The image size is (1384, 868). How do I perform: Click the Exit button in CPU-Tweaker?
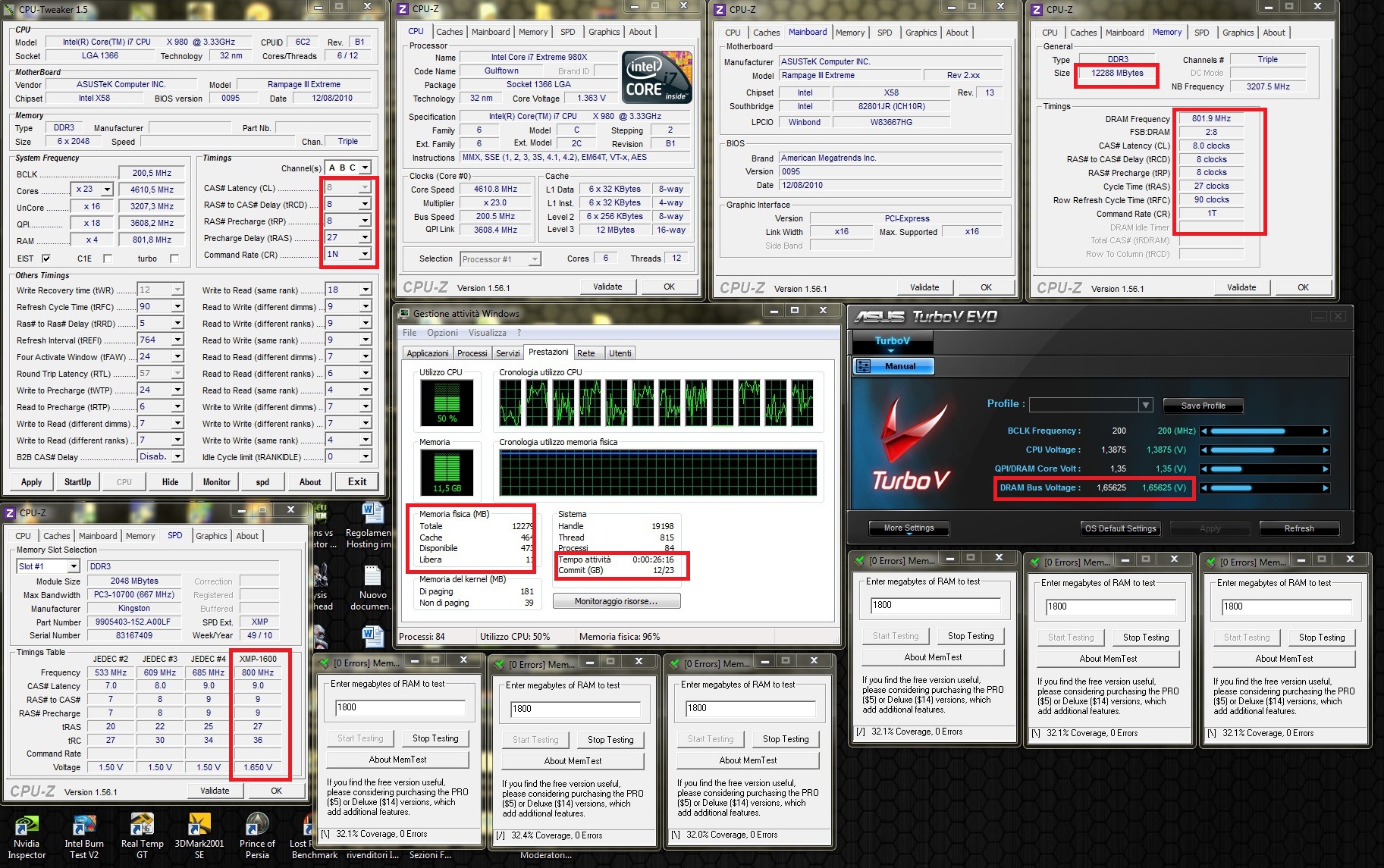click(357, 482)
